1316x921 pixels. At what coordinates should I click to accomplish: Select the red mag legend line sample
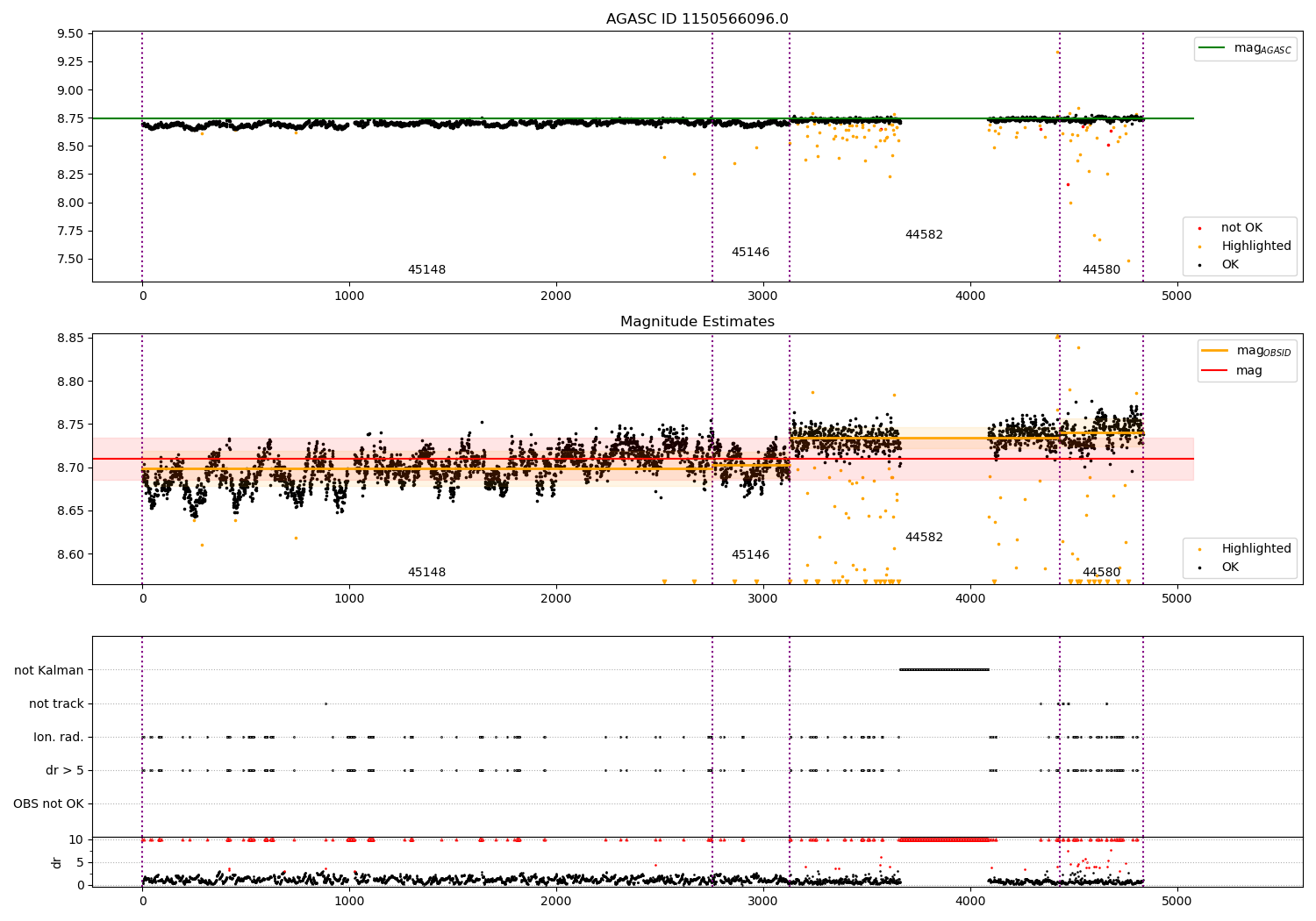click(1215, 370)
